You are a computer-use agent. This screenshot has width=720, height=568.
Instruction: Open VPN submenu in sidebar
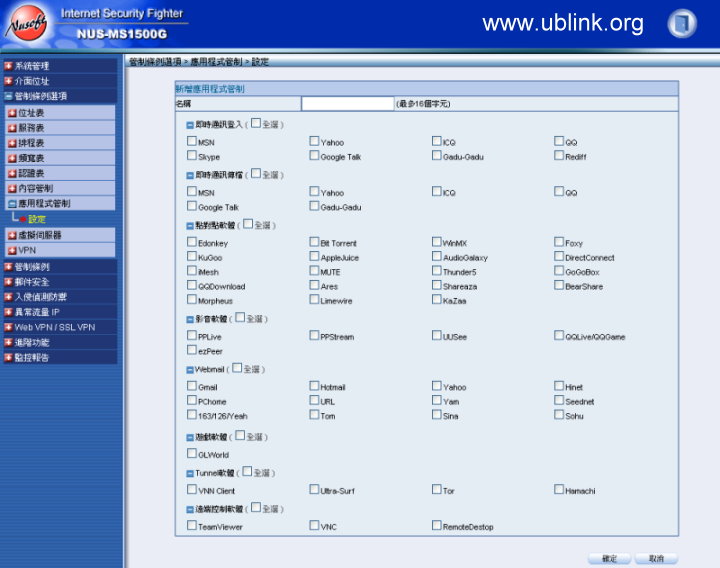click(60, 250)
